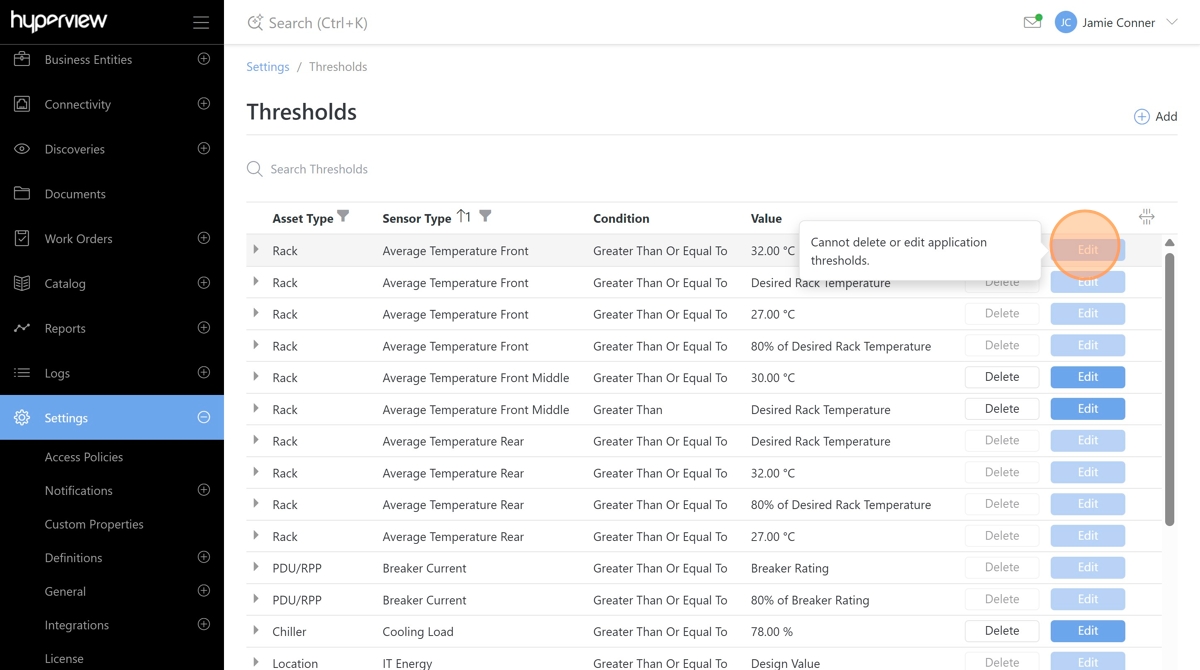Collapse the Settings menu section
Image resolution: width=1200 pixels, height=670 pixels.
click(x=204, y=417)
